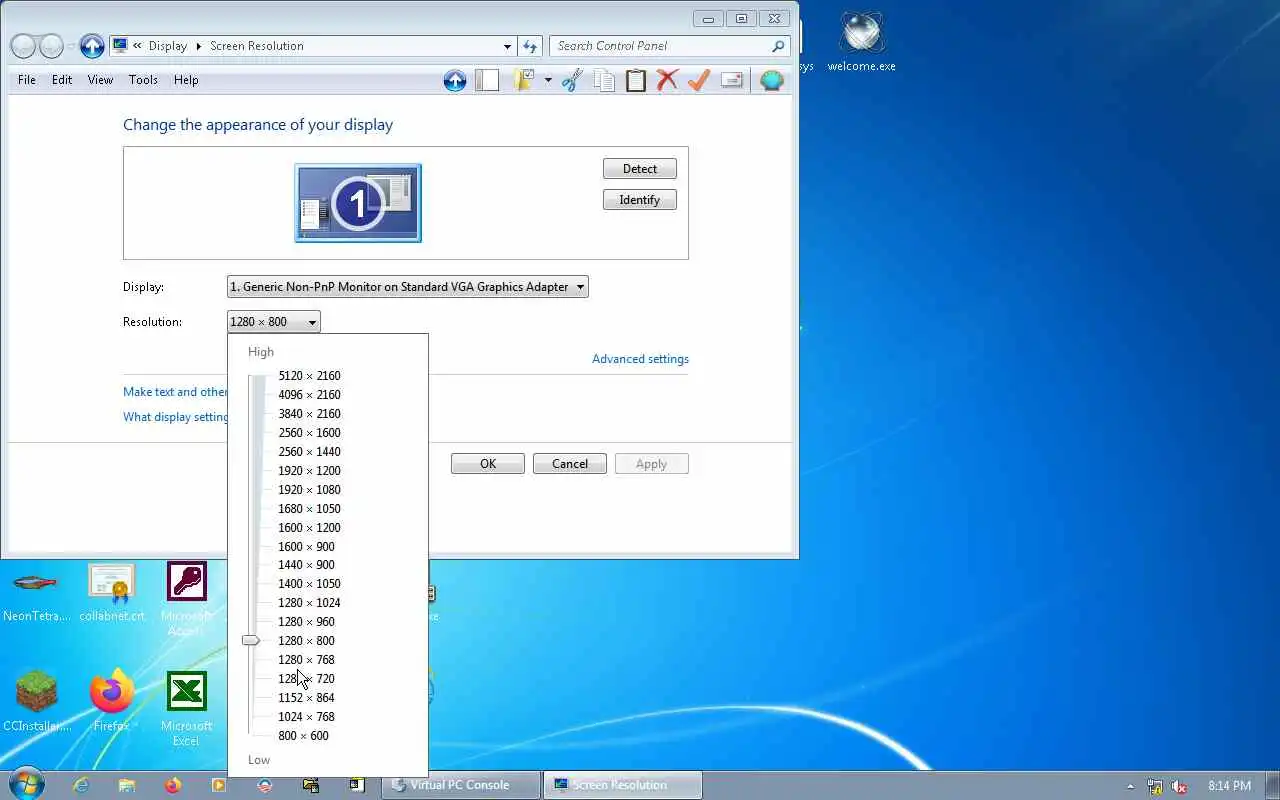Choose 1280 × 1024 resolution
Viewport: 1280px width, 800px height.
(309, 603)
